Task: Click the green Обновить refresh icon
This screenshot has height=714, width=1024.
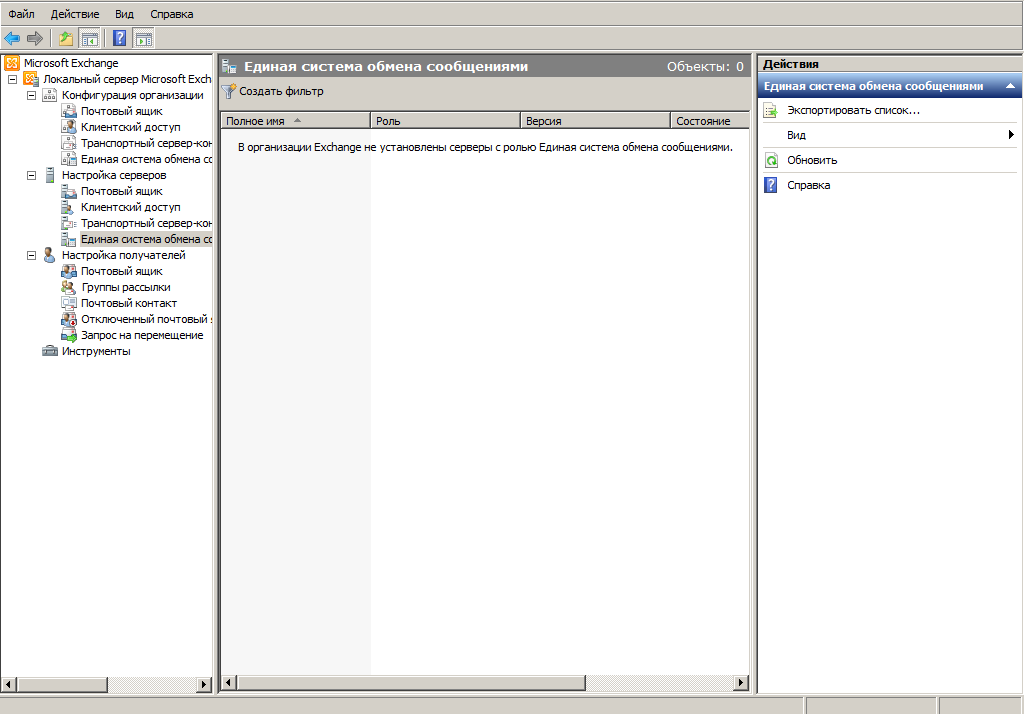Action: tap(771, 160)
